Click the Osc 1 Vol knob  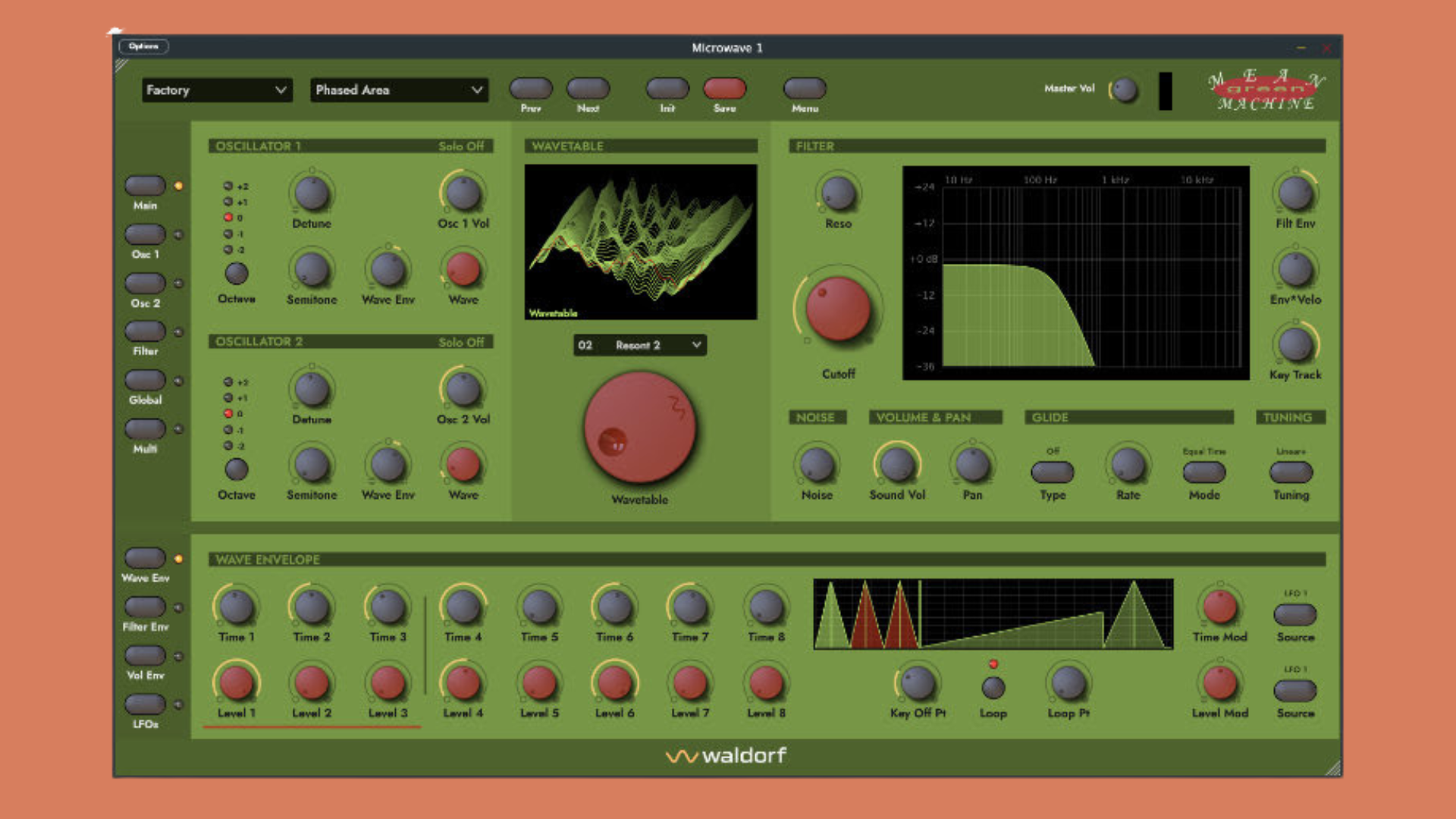pos(463,193)
